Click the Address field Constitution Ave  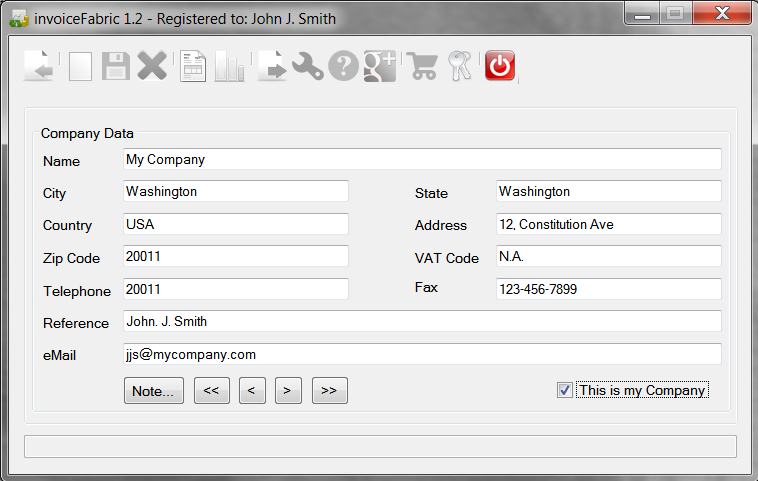tap(609, 224)
